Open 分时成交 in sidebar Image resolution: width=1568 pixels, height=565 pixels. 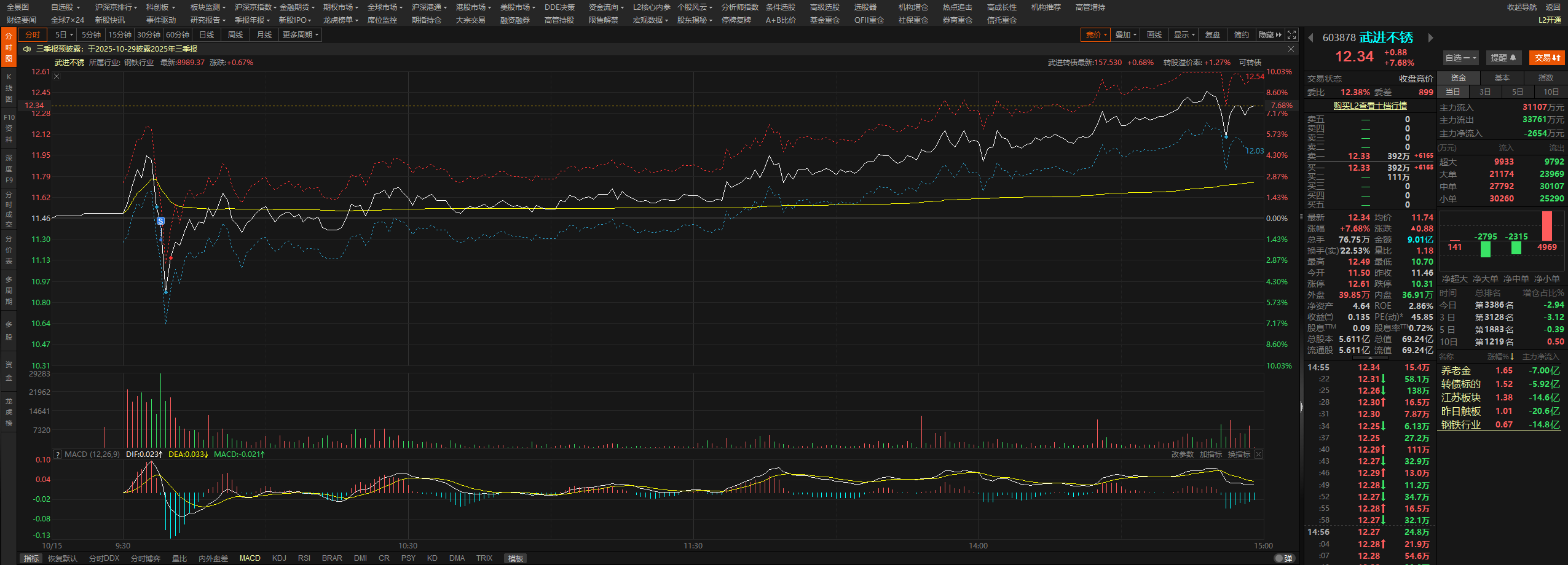click(9, 209)
